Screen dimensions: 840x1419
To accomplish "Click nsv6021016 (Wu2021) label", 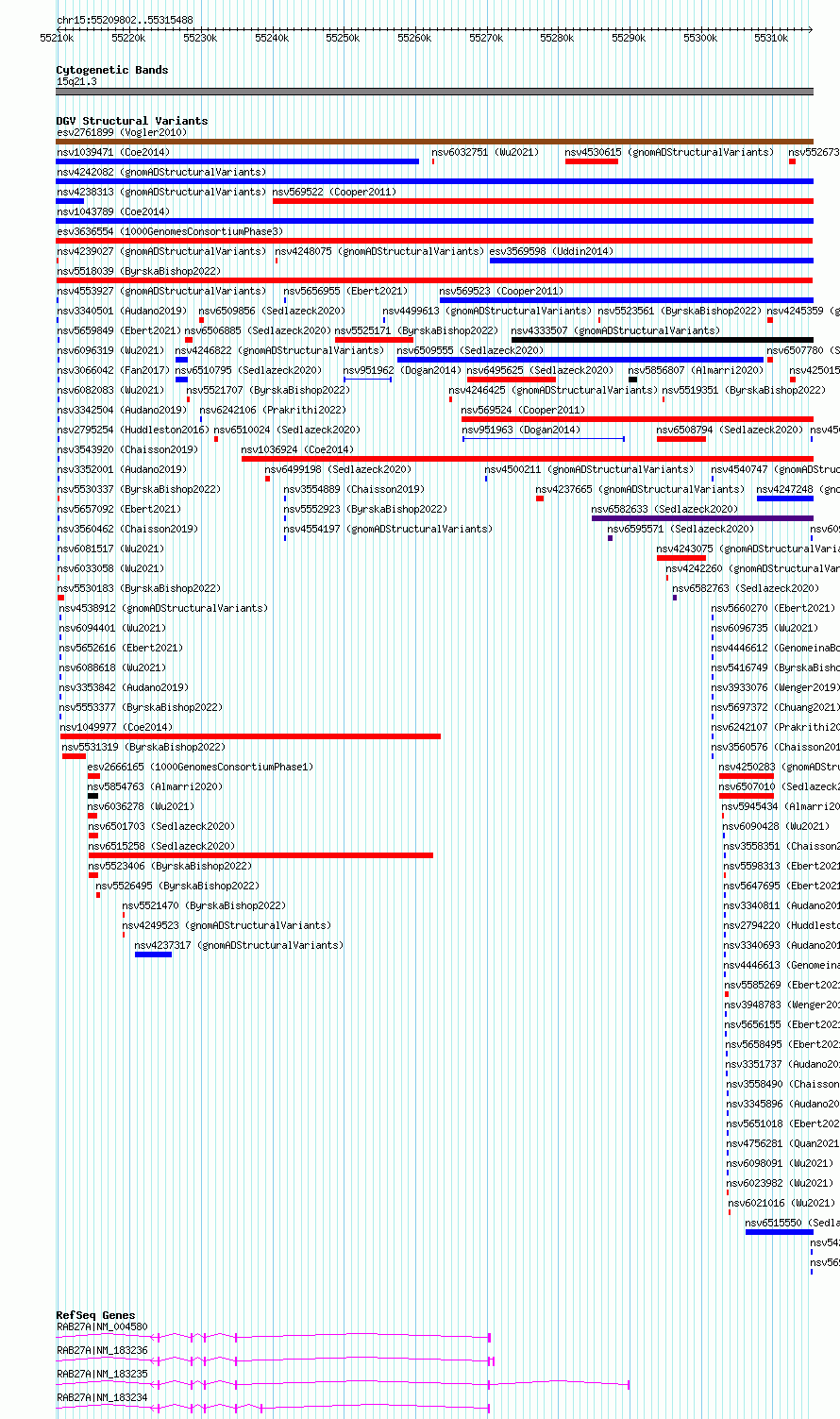I will (x=781, y=1203).
